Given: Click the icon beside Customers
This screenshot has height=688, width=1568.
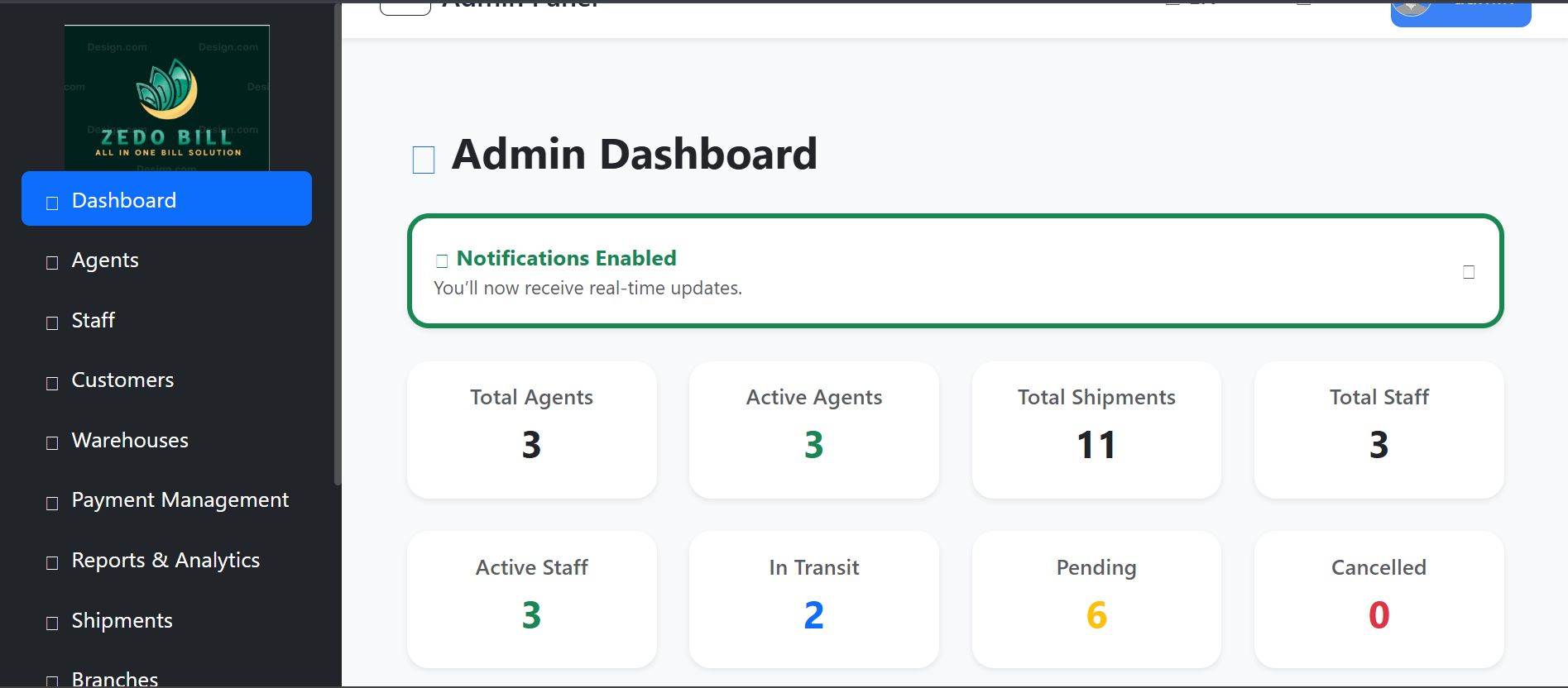Looking at the screenshot, I should [x=52, y=383].
